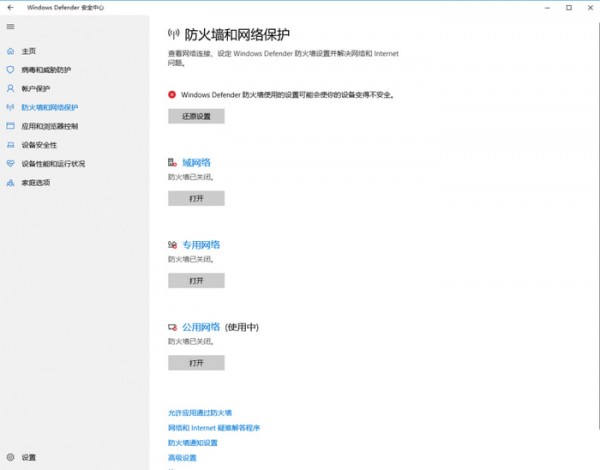Screen dimensions: 600x470
Task: Open 病毒和威胁防护 shield icon
Action: pyautogui.click(x=11, y=70)
